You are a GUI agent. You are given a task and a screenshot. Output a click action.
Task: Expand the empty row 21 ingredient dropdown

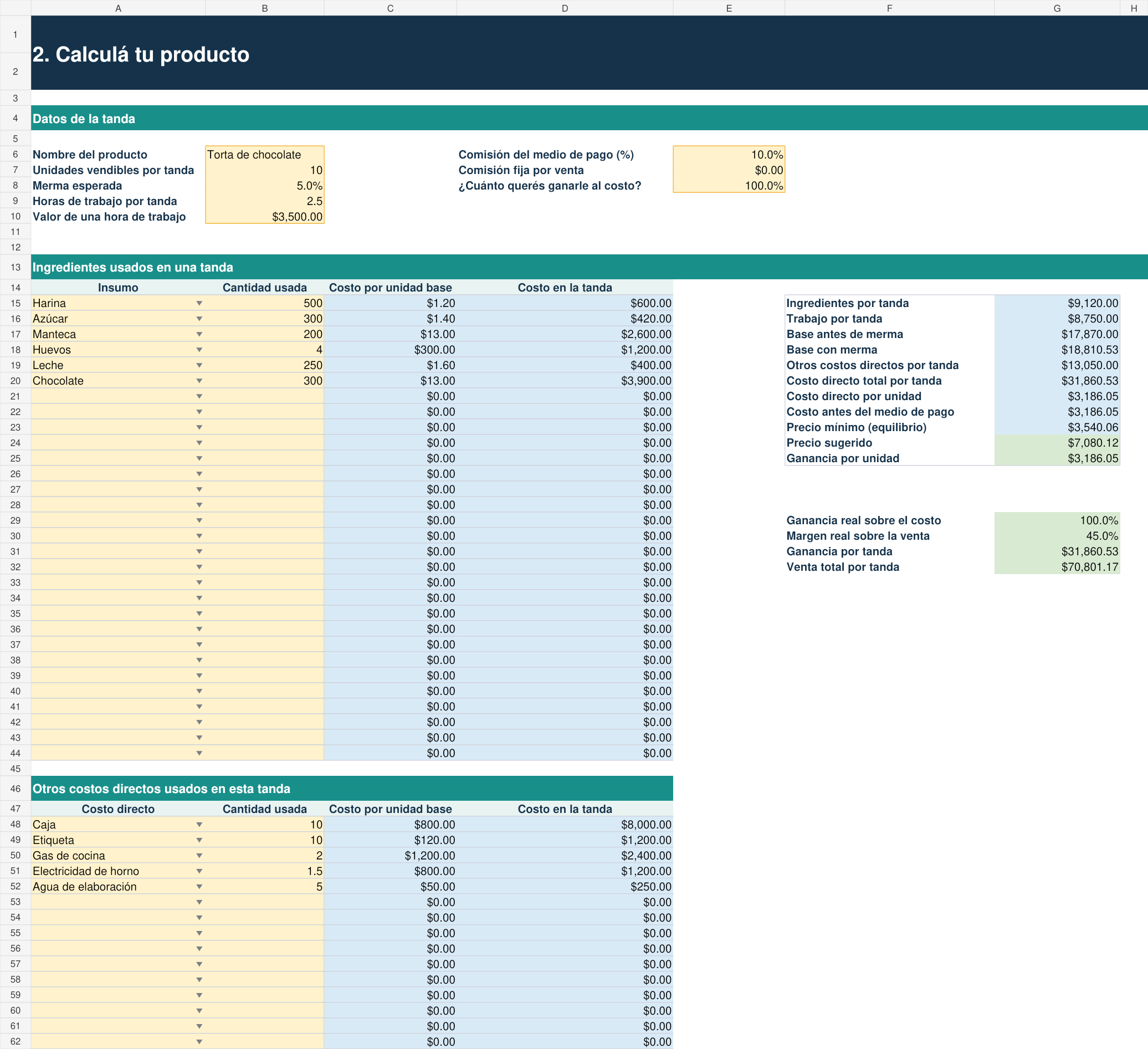[x=199, y=396]
